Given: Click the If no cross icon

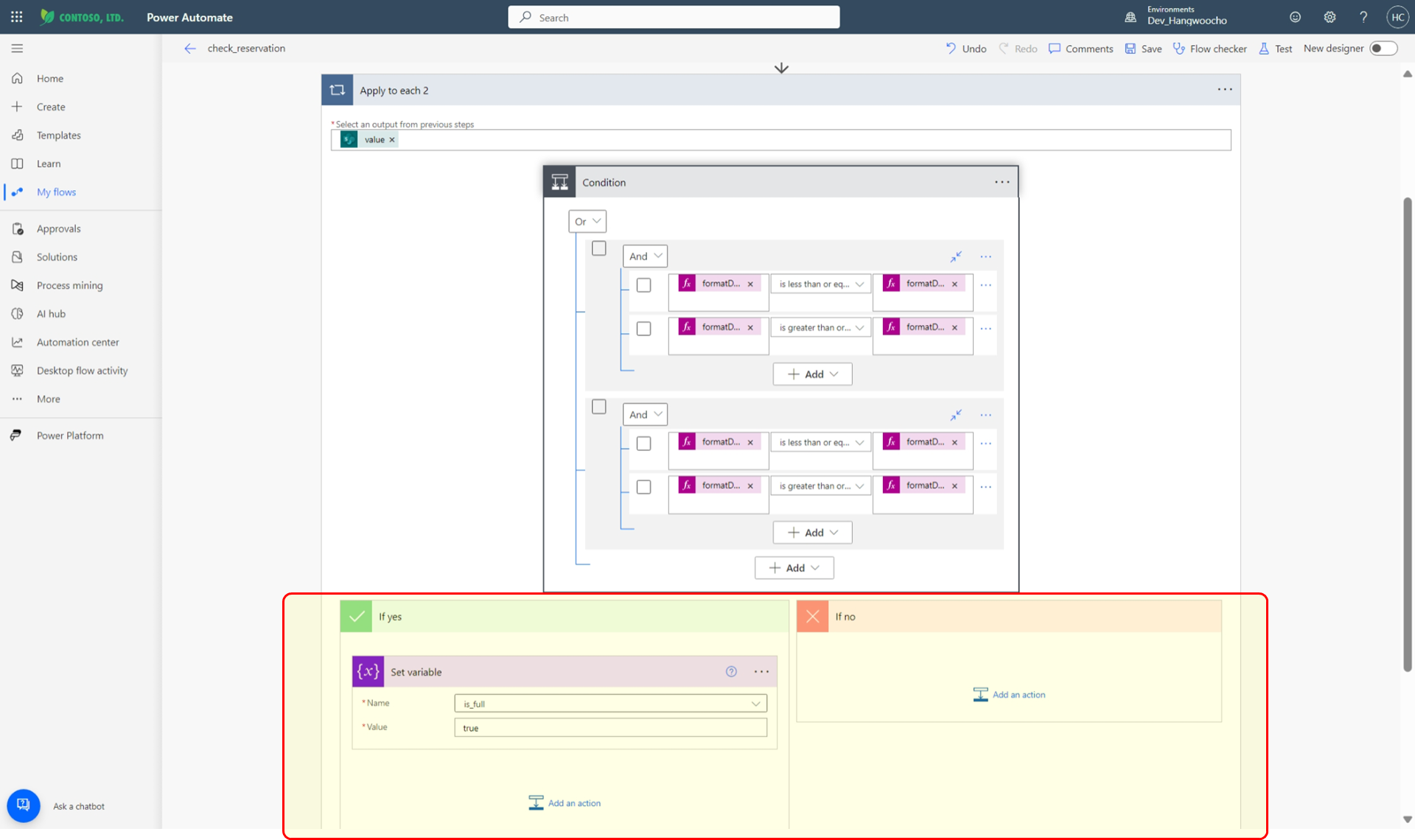Looking at the screenshot, I should tap(813, 617).
